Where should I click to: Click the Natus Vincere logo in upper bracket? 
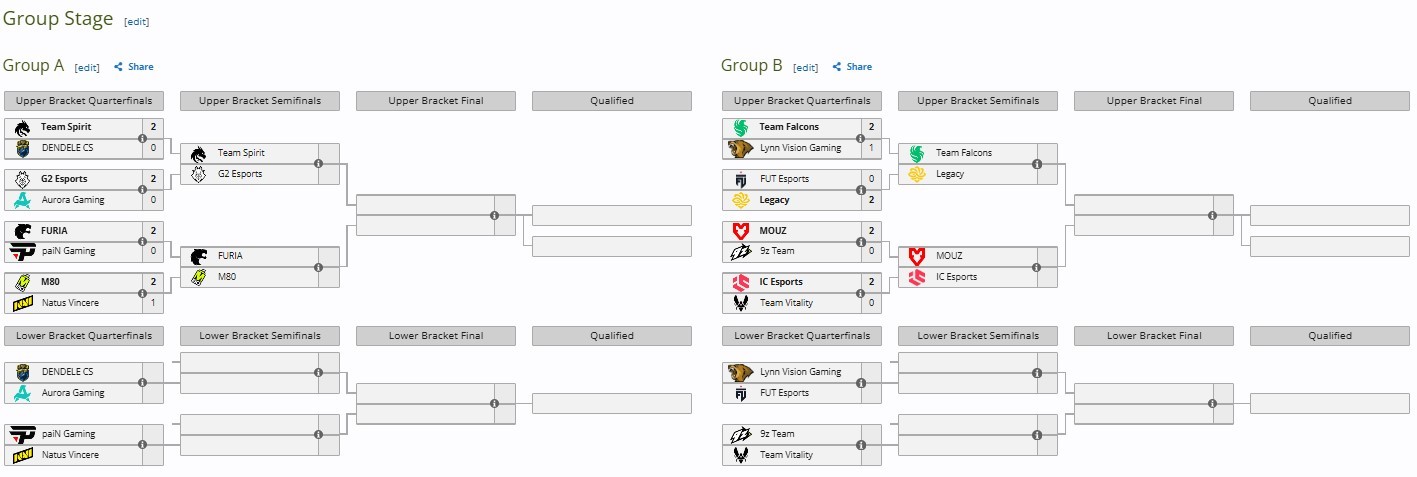22,303
